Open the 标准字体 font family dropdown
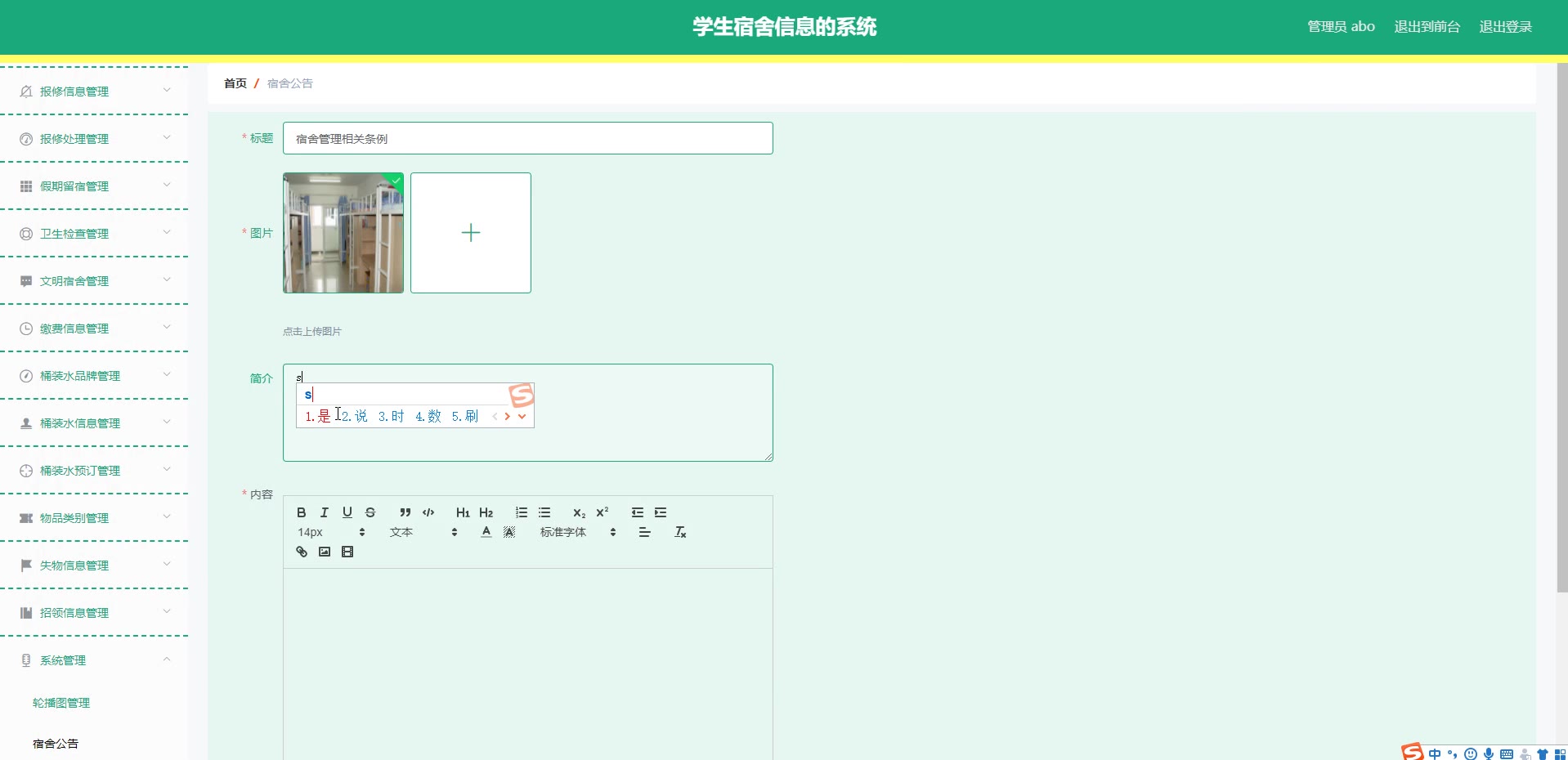Screen dimensions: 1568x760 coord(578,532)
